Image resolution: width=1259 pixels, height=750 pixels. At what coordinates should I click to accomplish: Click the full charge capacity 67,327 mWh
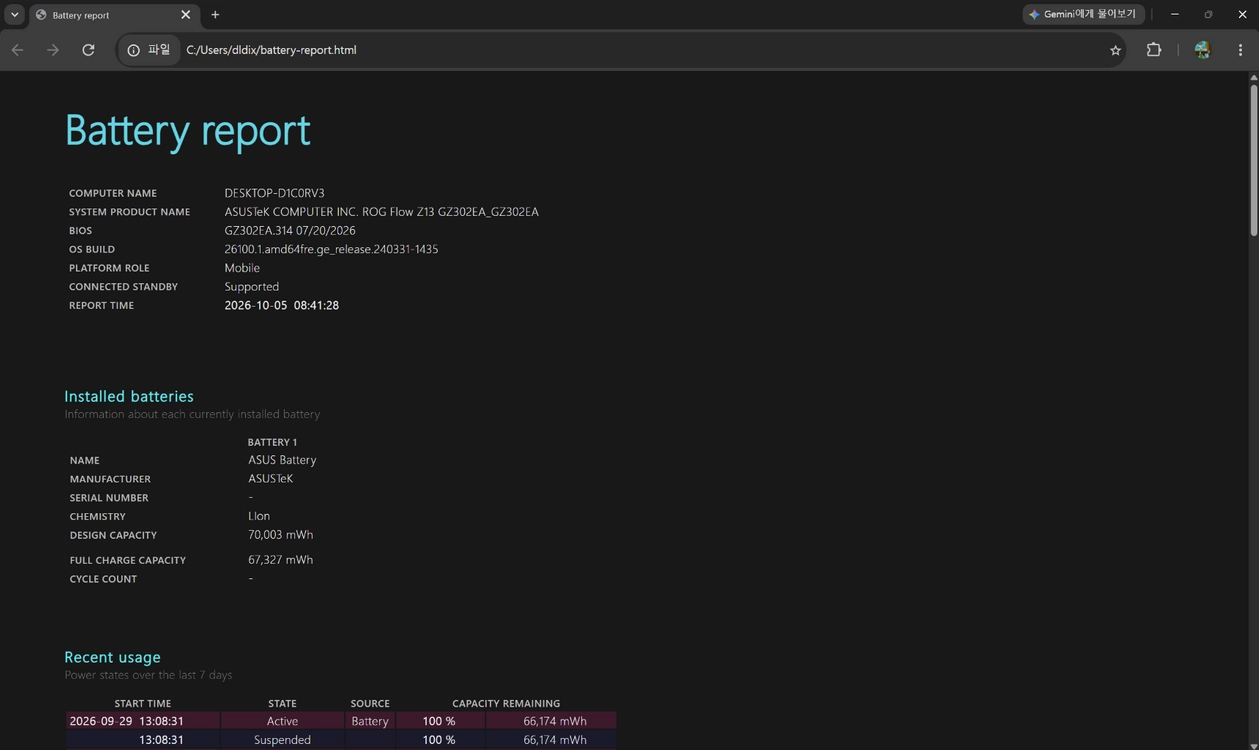point(280,560)
